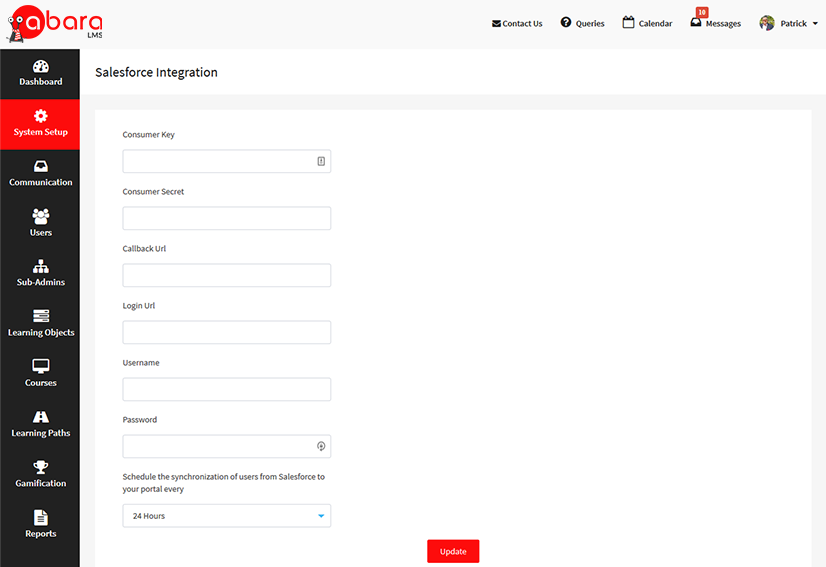826x567 pixels.
Task: Open the Messages inbox icon
Action: click(696, 23)
